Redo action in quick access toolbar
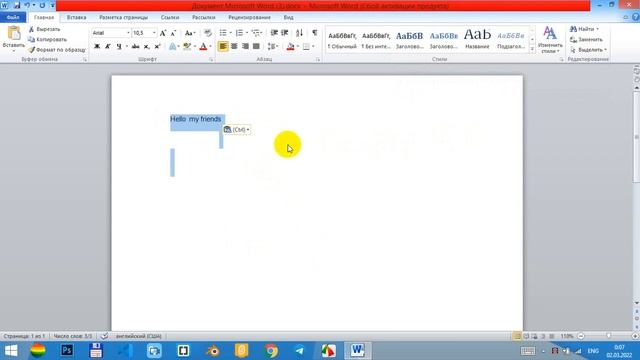Image resolution: width=640 pixels, height=360 pixels. pos(42,5)
